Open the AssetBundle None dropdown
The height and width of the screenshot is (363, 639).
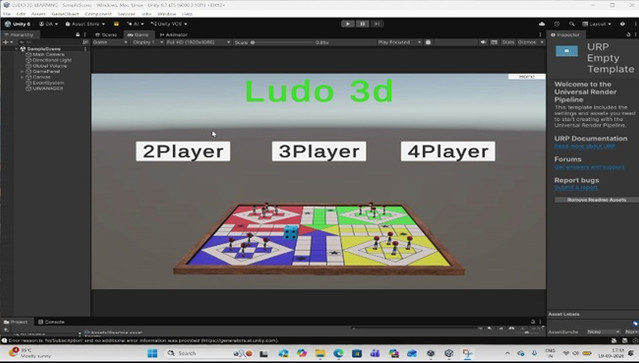[x=604, y=332]
